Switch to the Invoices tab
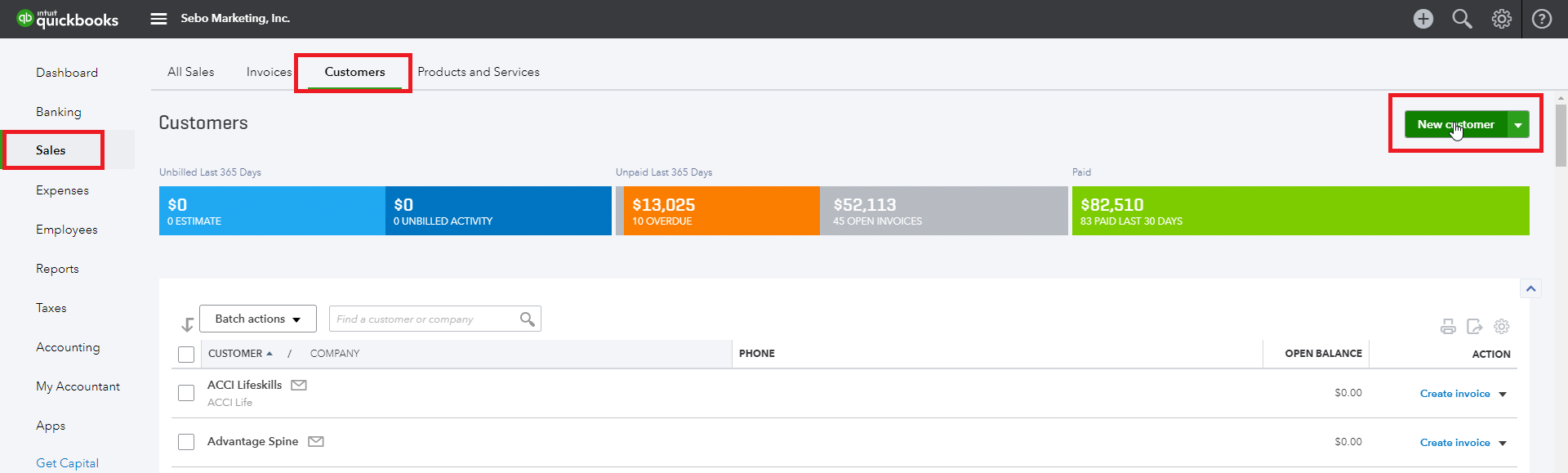 click(269, 72)
